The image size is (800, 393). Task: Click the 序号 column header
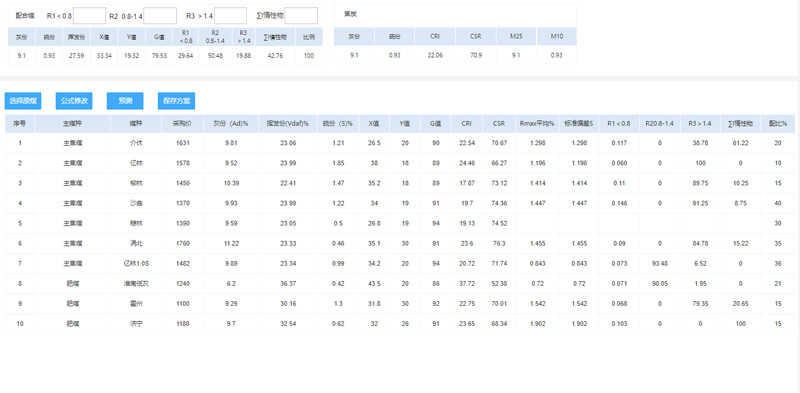(x=20, y=124)
